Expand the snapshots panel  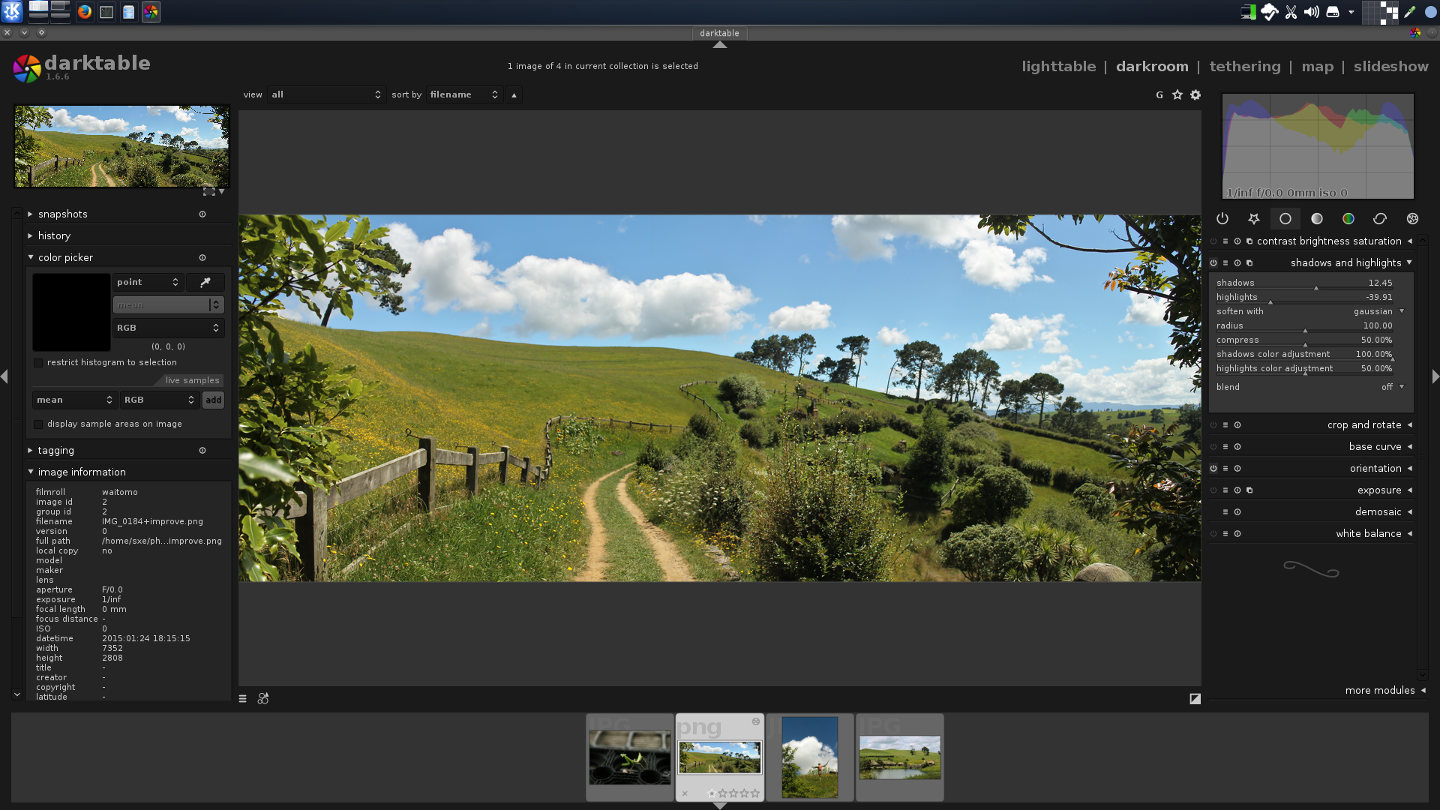(x=62, y=214)
